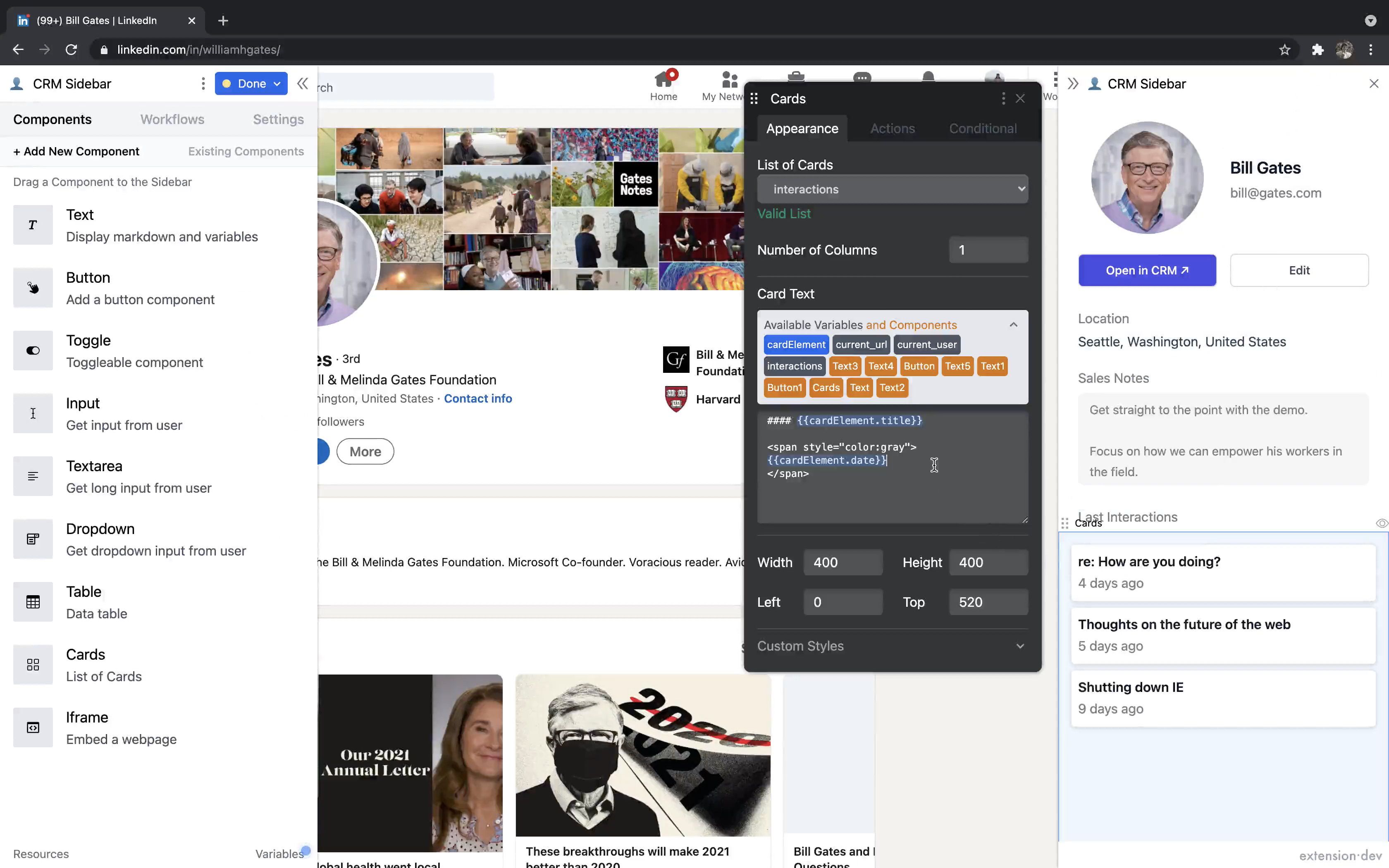Bookmark this page with the star icon
Image resolution: width=1389 pixels, height=868 pixels.
tap(1284, 50)
